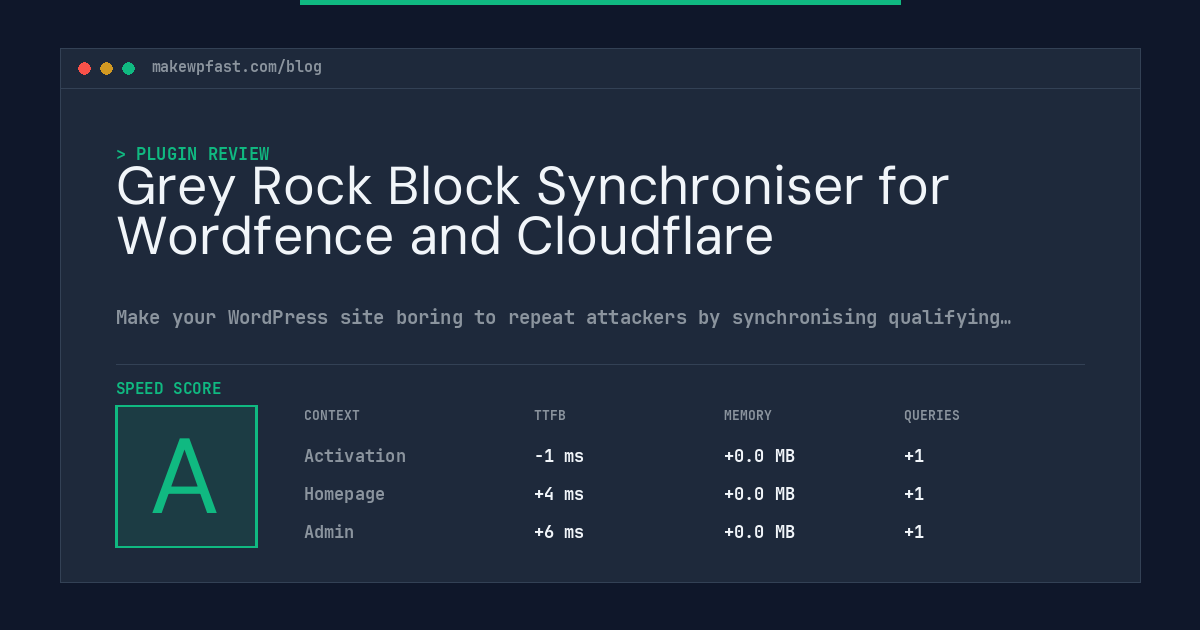Click the red close dot in window header
Screen dimensions: 1200x630
[x=84, y=68]
